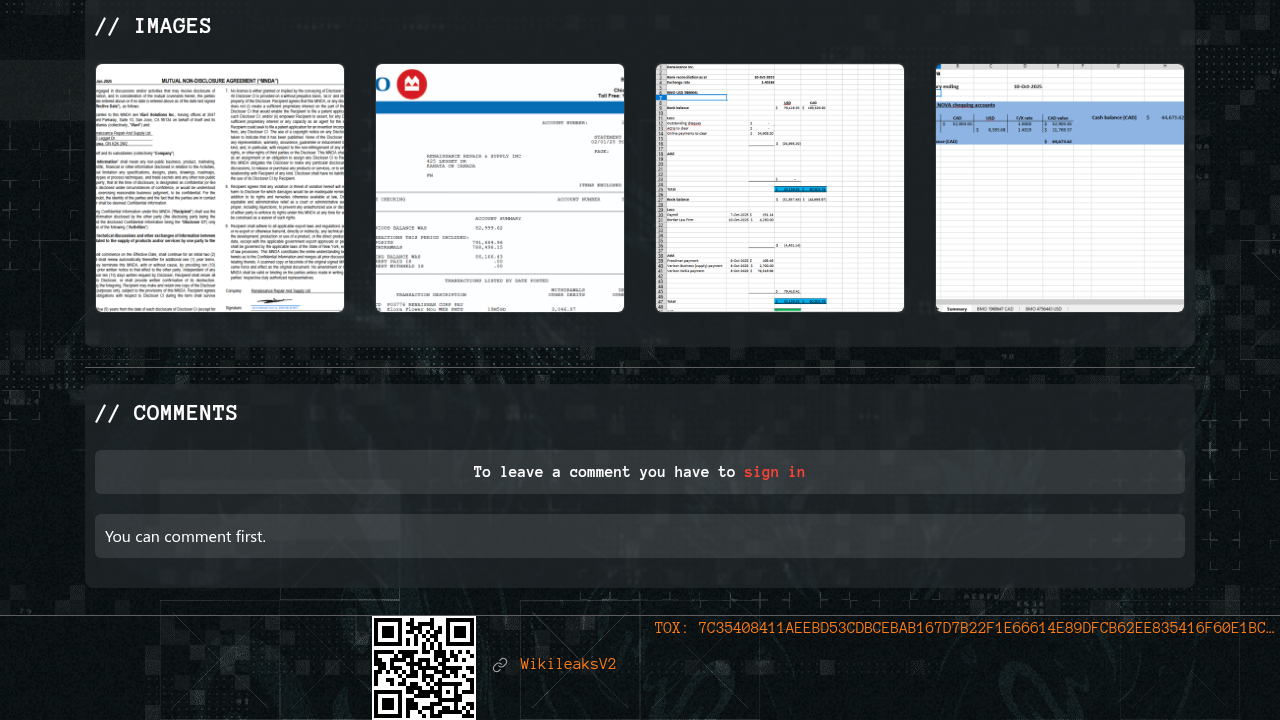Screen dimensions: 1280x720
Task: Open the bank reconciliation spreadsheet thumbnail
Action: pyautogui.click(x=780, y=188)
